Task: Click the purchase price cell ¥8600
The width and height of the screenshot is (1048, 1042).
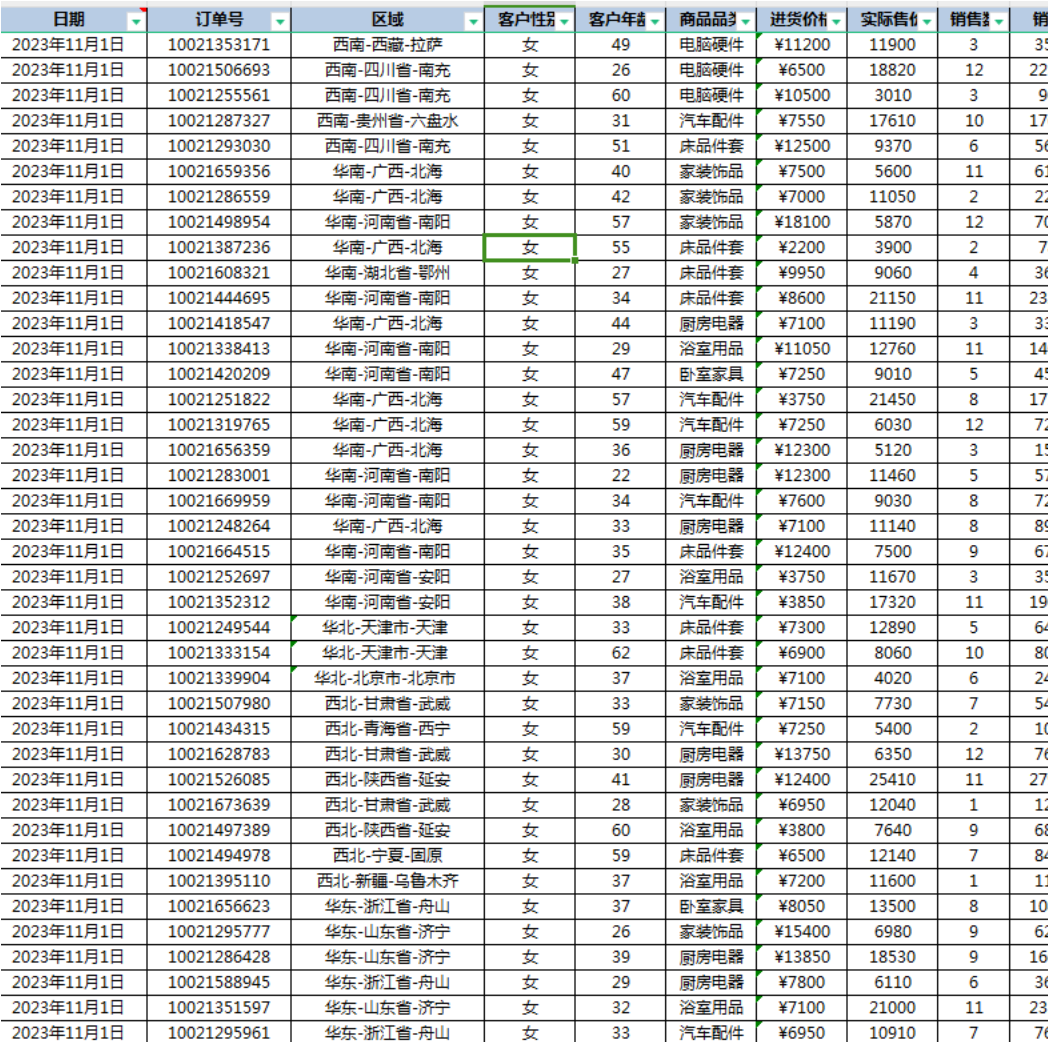Action: [802, 298]
